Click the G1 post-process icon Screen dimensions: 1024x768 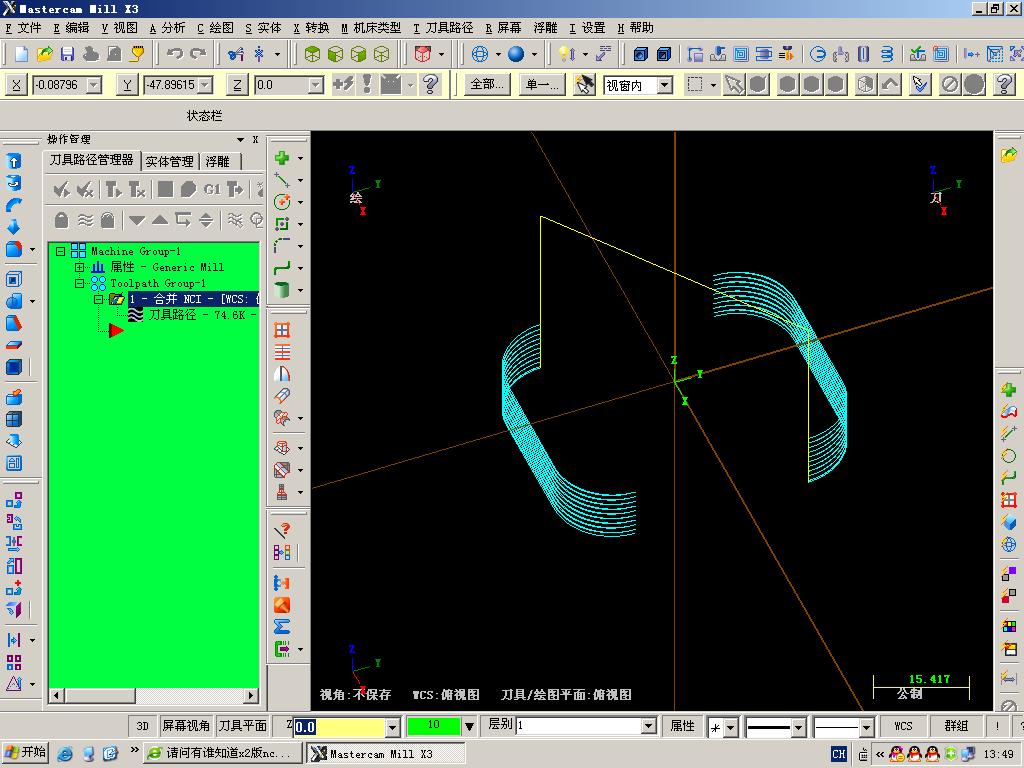pos(212,190)
